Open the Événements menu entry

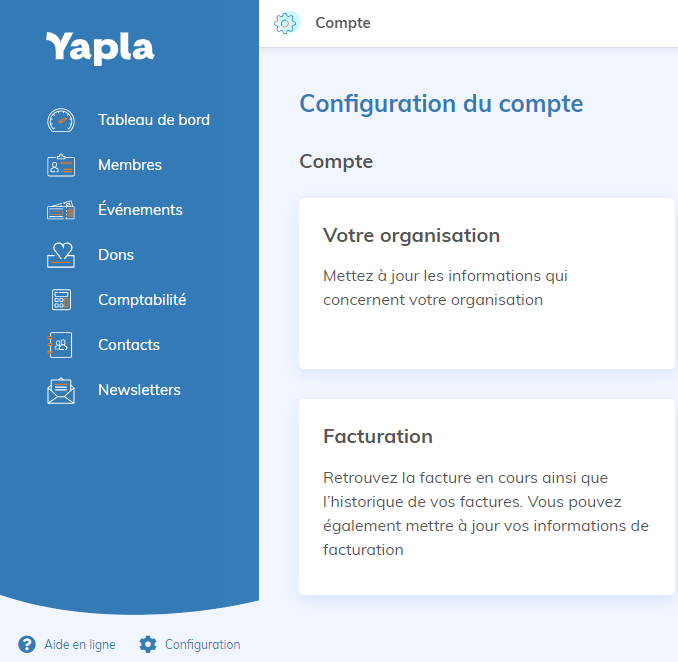(x=115, y=210)
